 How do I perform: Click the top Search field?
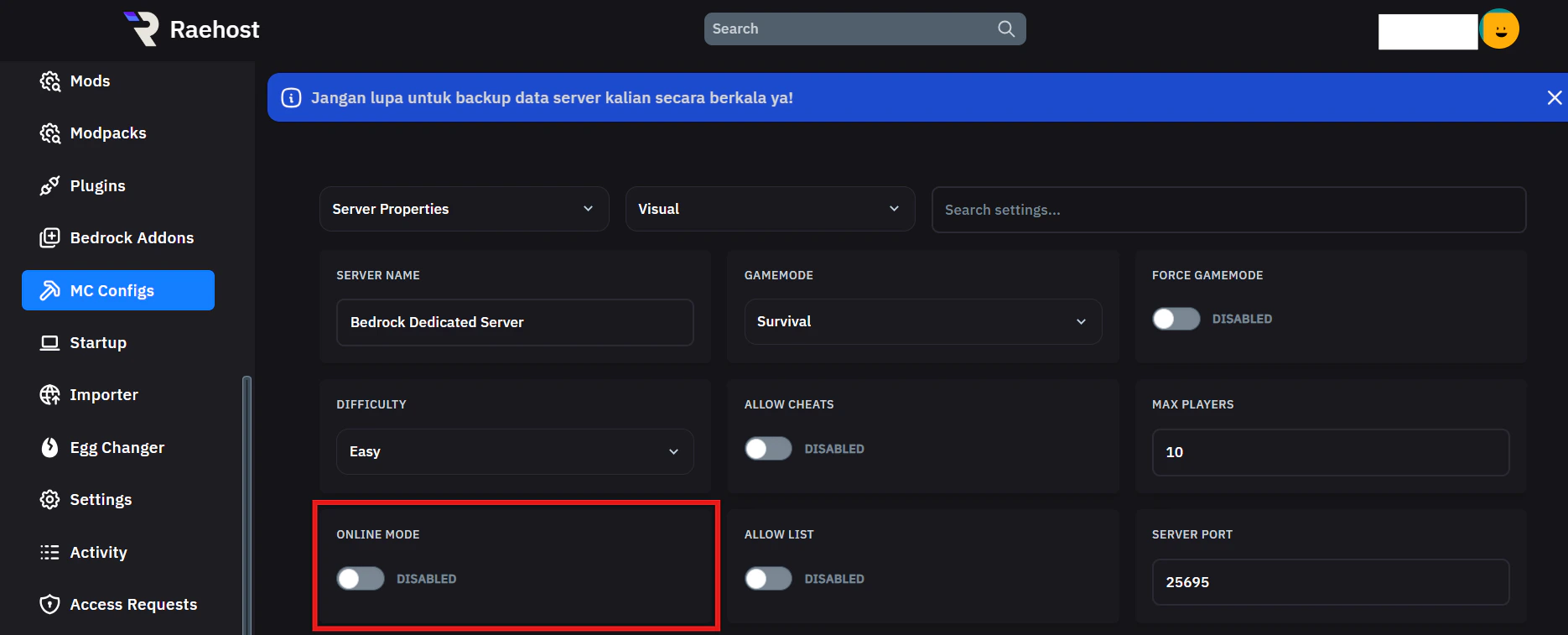864,29
